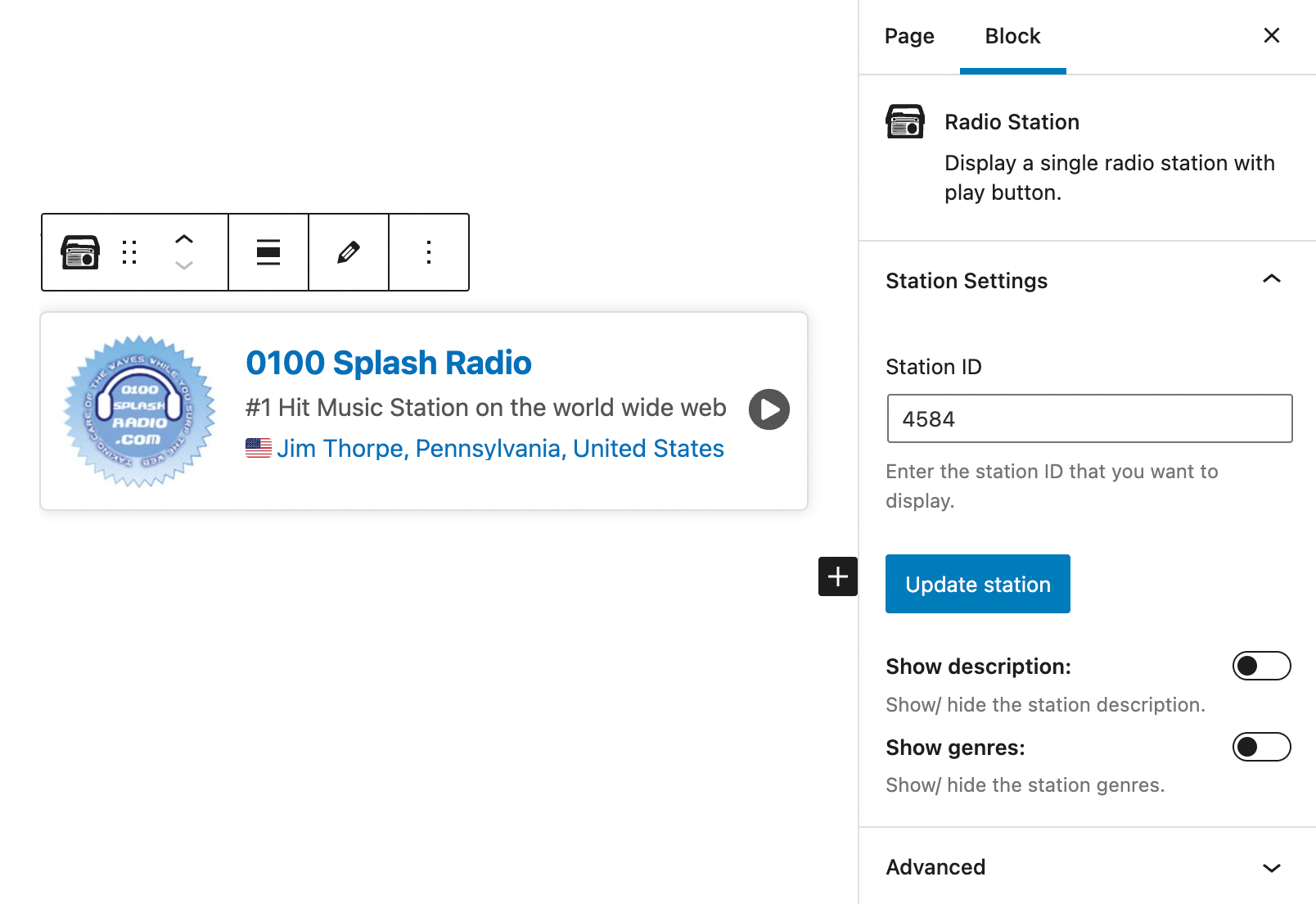The image size is (1316, 904).
Task: Expand the Advanced section
Action: [x=1271, y=867]
